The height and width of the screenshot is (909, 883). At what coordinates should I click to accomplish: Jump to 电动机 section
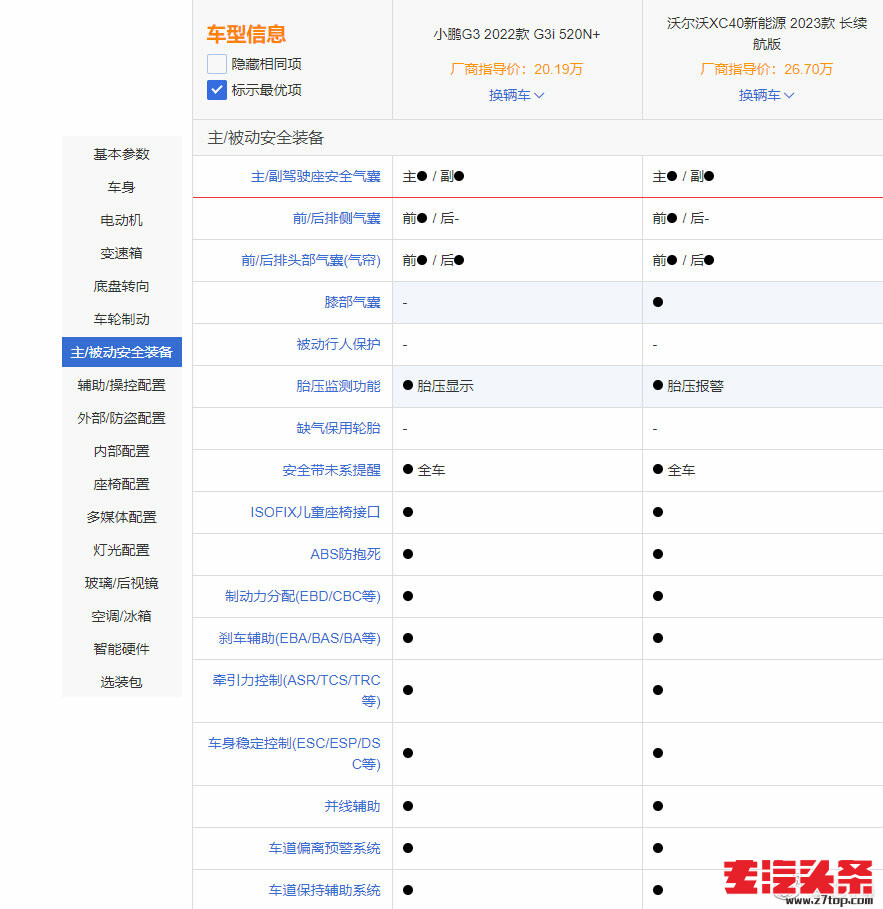click(122, 220)
